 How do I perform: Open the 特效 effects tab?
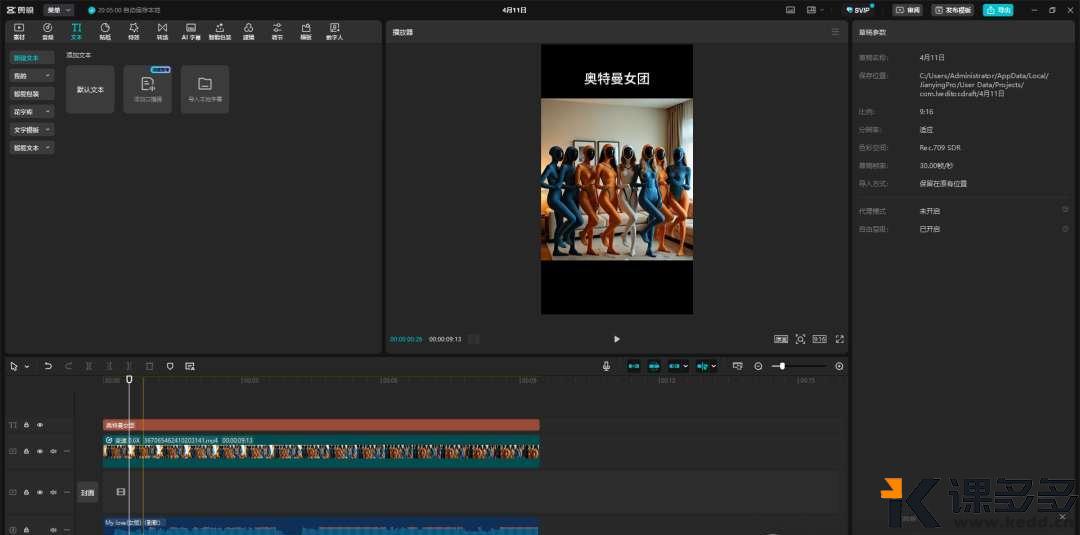pos(134,31)
